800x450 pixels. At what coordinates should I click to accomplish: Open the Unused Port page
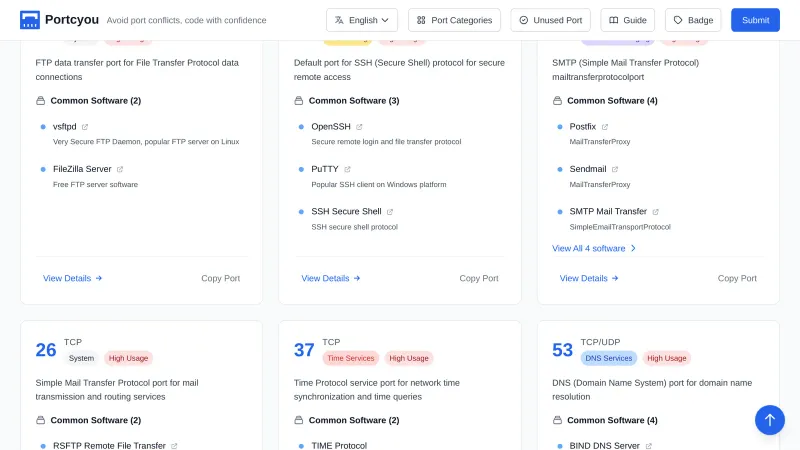tap(550, 20)
